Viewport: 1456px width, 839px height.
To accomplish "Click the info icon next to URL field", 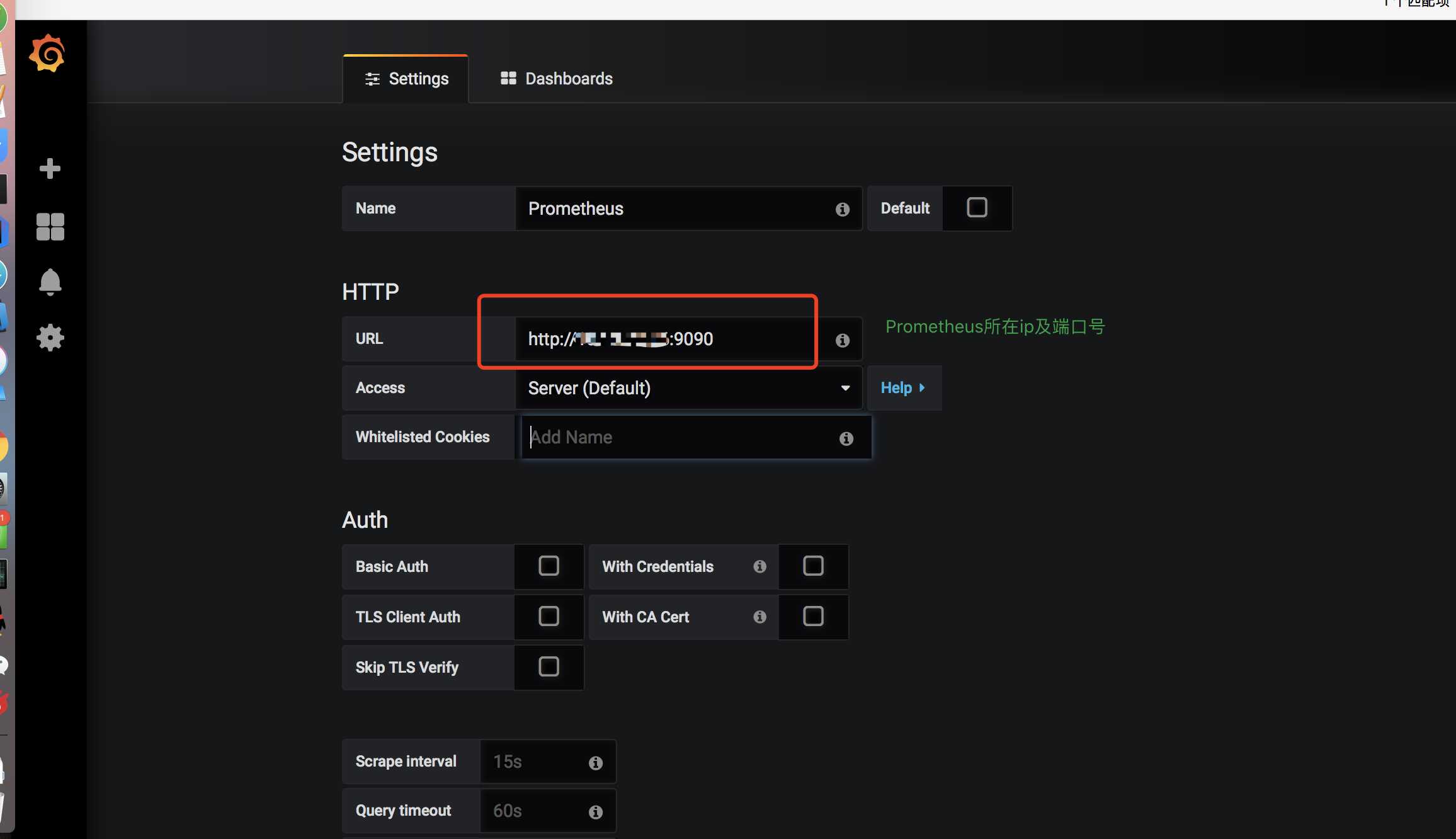I will click(x=843, y=340).
